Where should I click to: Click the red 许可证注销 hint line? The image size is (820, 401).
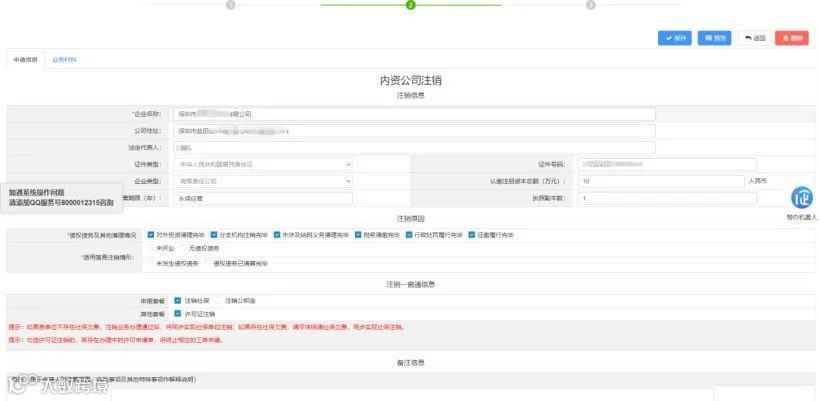point(116,340)
